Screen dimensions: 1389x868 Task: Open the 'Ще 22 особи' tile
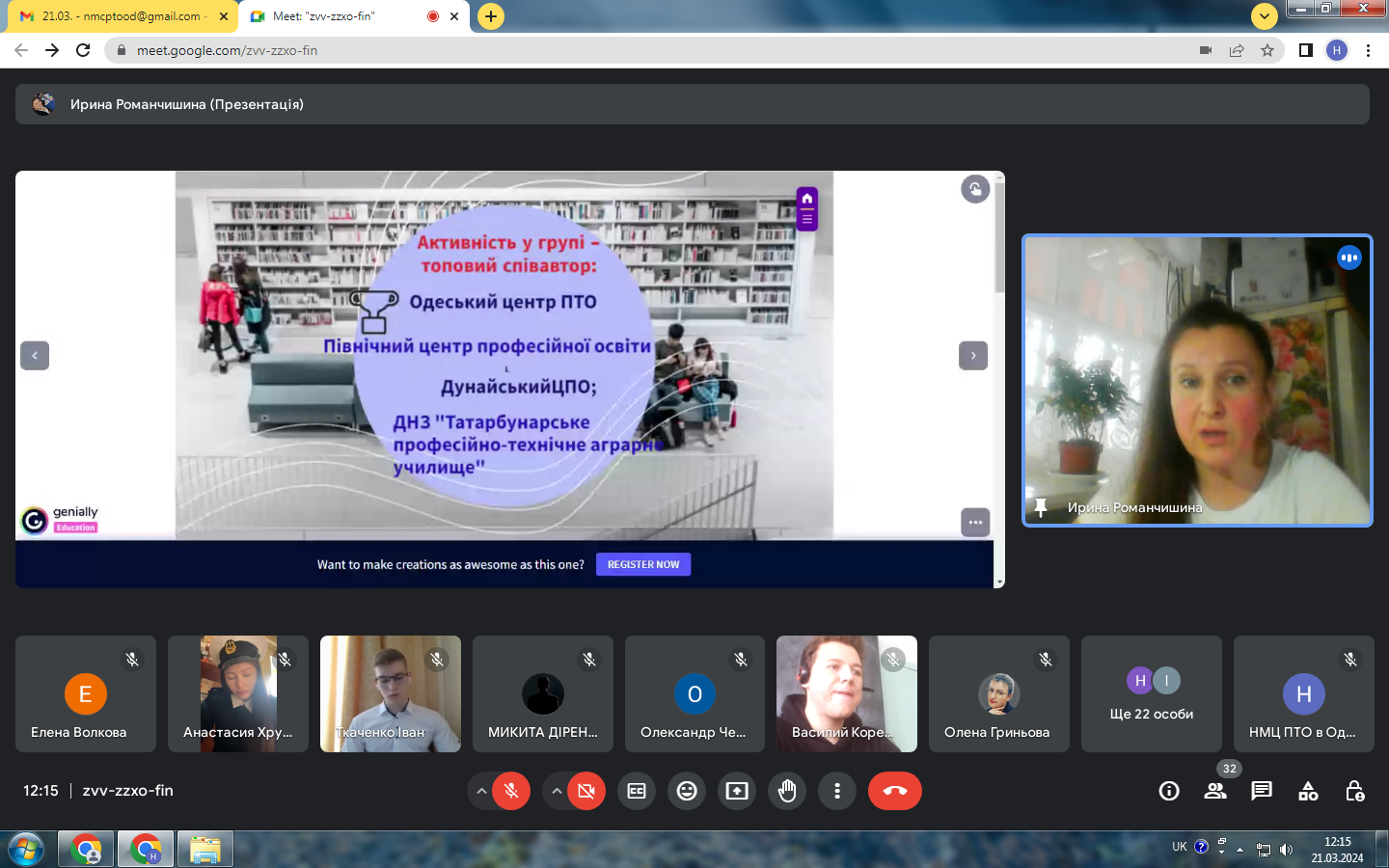(1151, 694)
